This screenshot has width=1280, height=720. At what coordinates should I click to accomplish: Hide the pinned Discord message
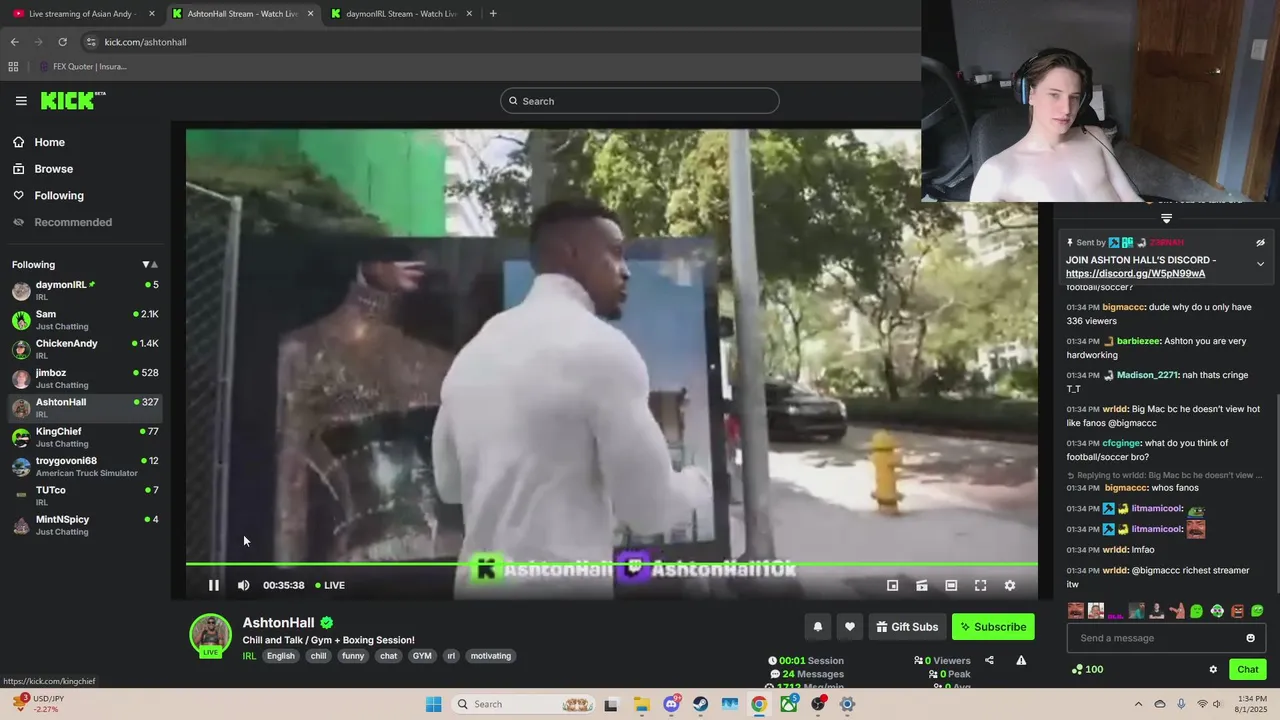coord(1260,242)
